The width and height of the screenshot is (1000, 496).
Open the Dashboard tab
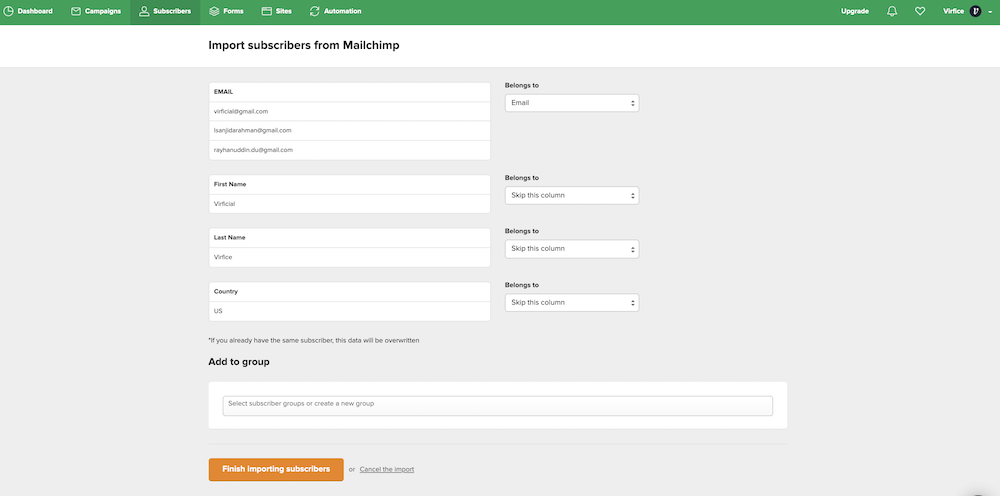pyautogui.click(x=29, y=11)
